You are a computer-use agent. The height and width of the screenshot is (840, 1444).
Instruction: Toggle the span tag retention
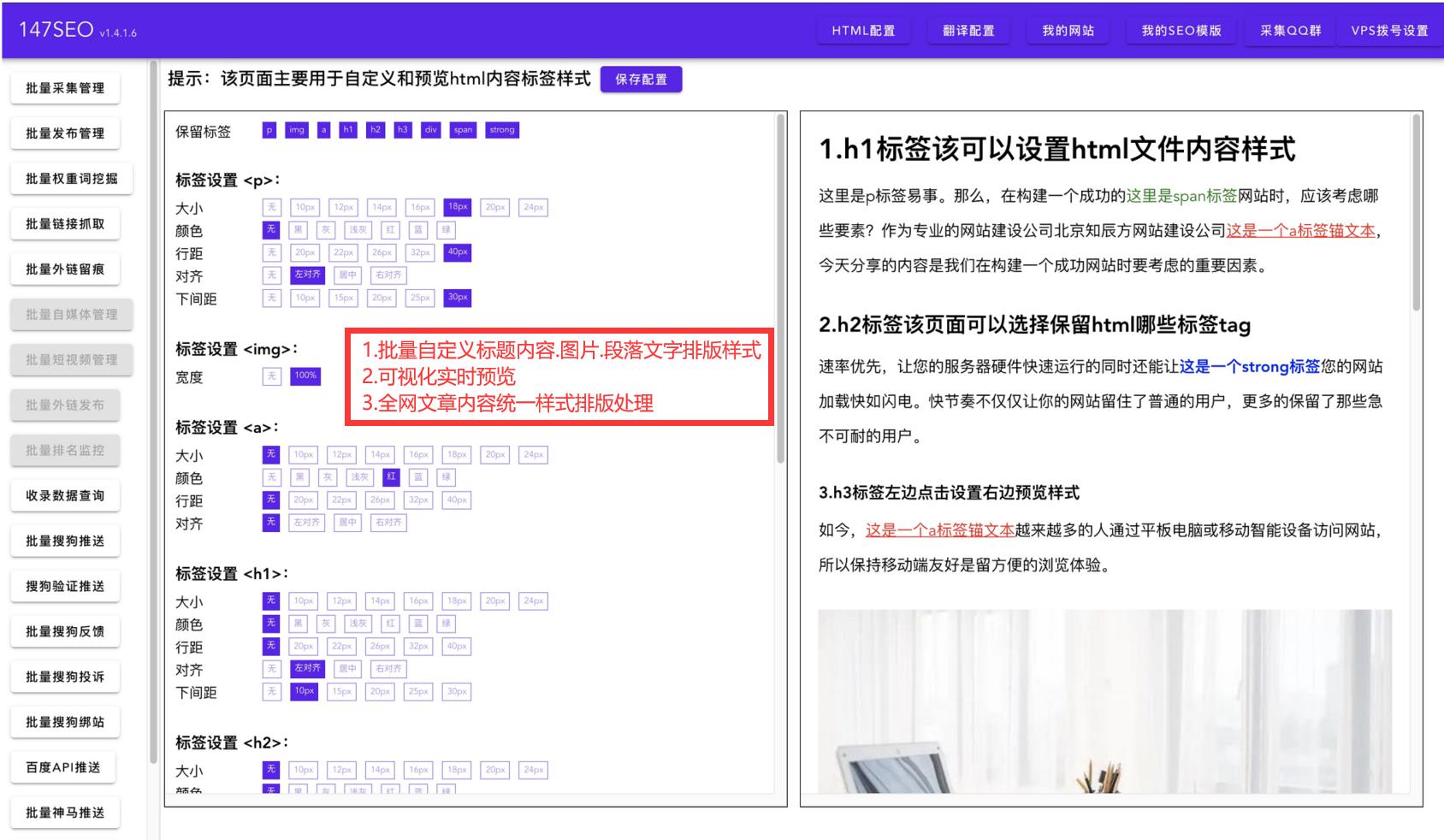462,129
